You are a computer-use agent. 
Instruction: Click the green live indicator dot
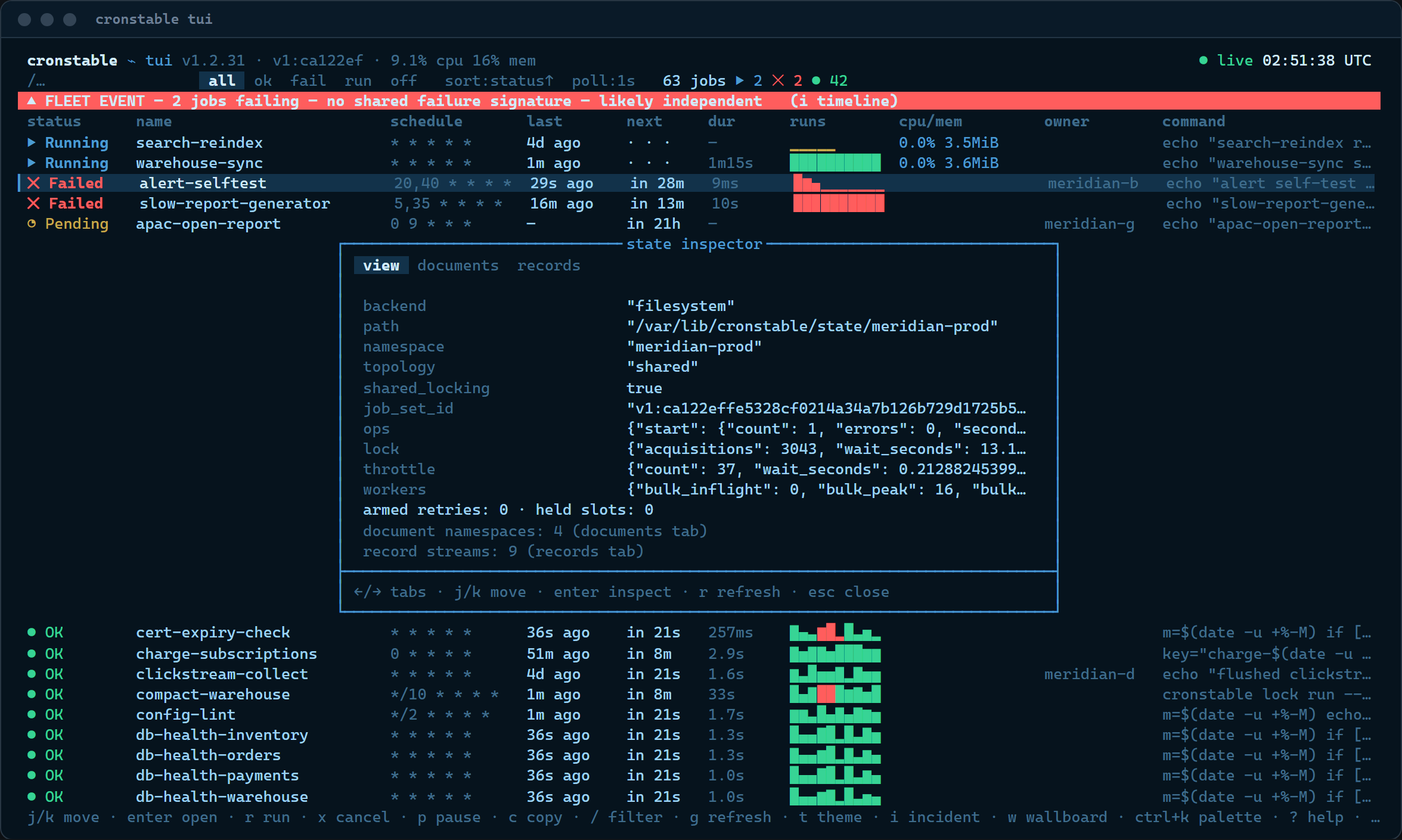1204,60
